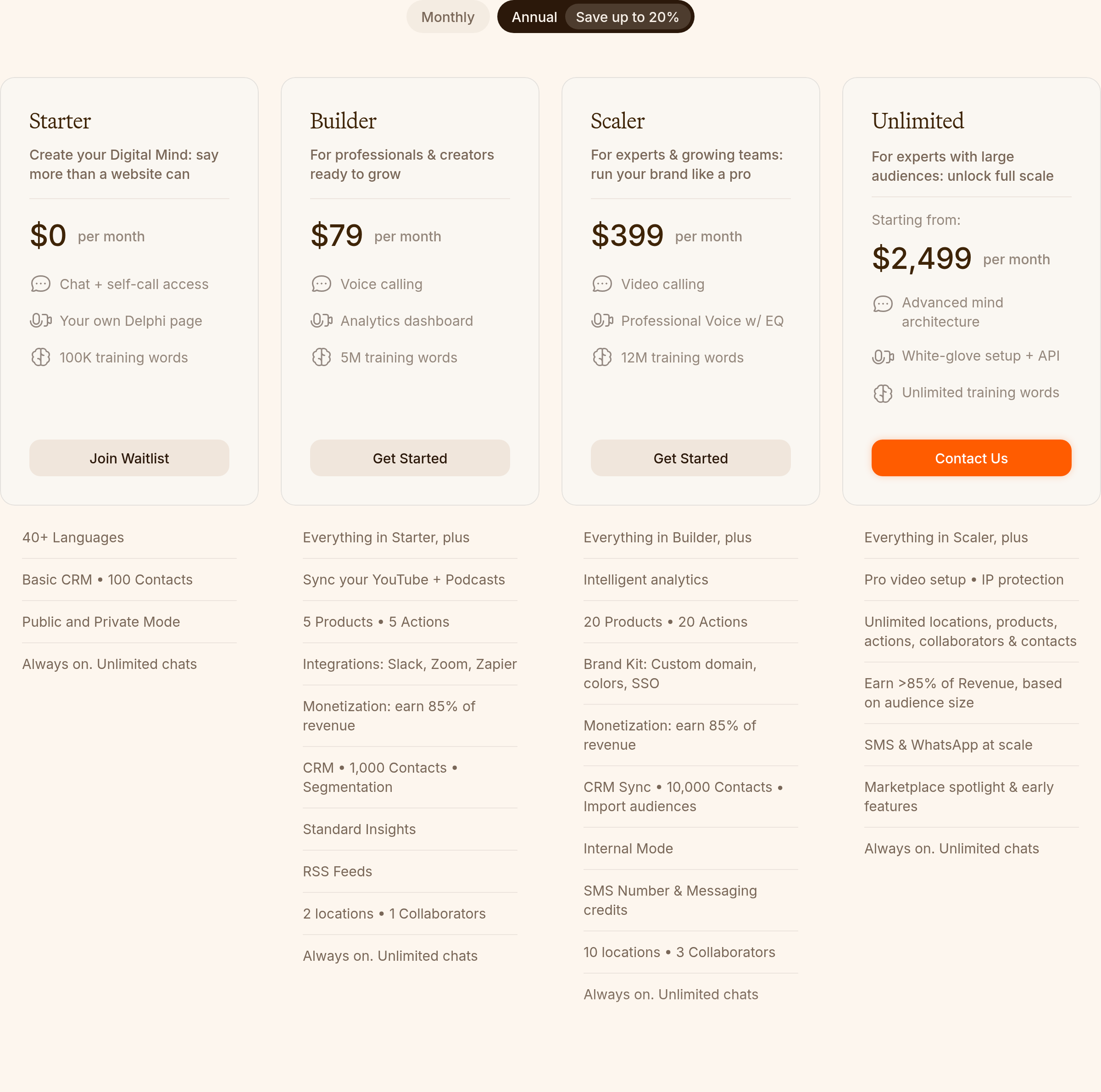Screen dimensions: 1101x1092
Task: Click the White-glove setup + API icon
Action: (x=883, y=356)
